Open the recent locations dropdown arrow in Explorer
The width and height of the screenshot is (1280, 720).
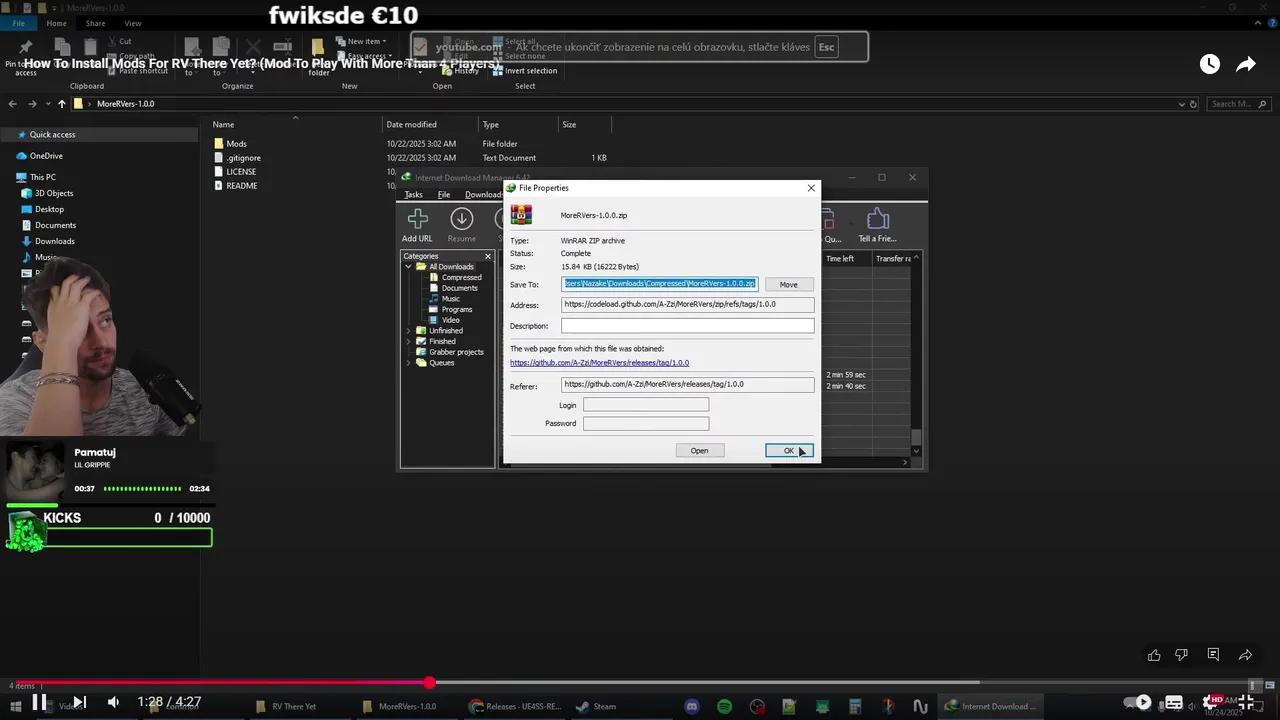47,104
